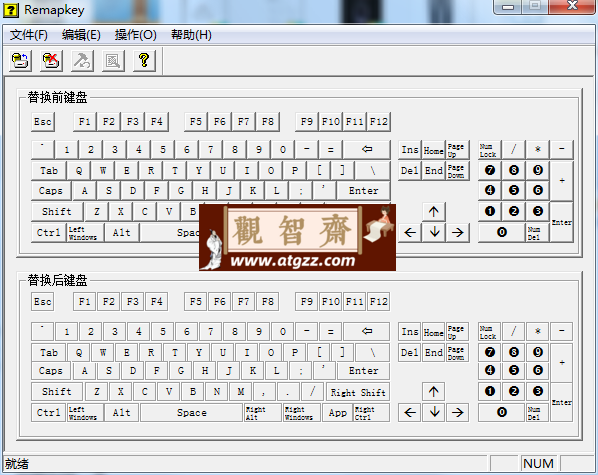Open the 帮助(H) menu
Screen dimensions: 598x475
click(191, 35)
